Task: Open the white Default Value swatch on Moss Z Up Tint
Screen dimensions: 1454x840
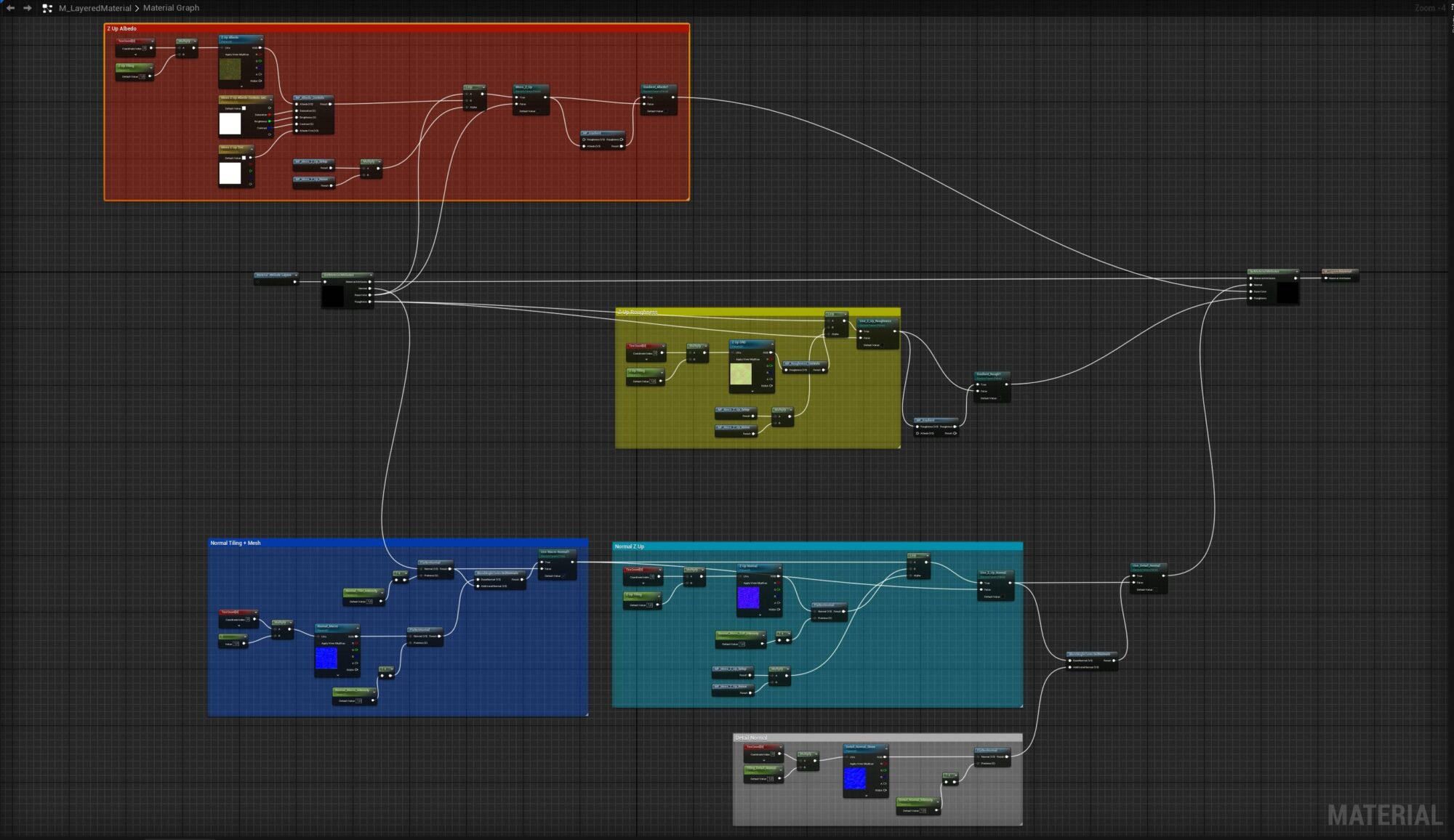Action: coord(244,158)
